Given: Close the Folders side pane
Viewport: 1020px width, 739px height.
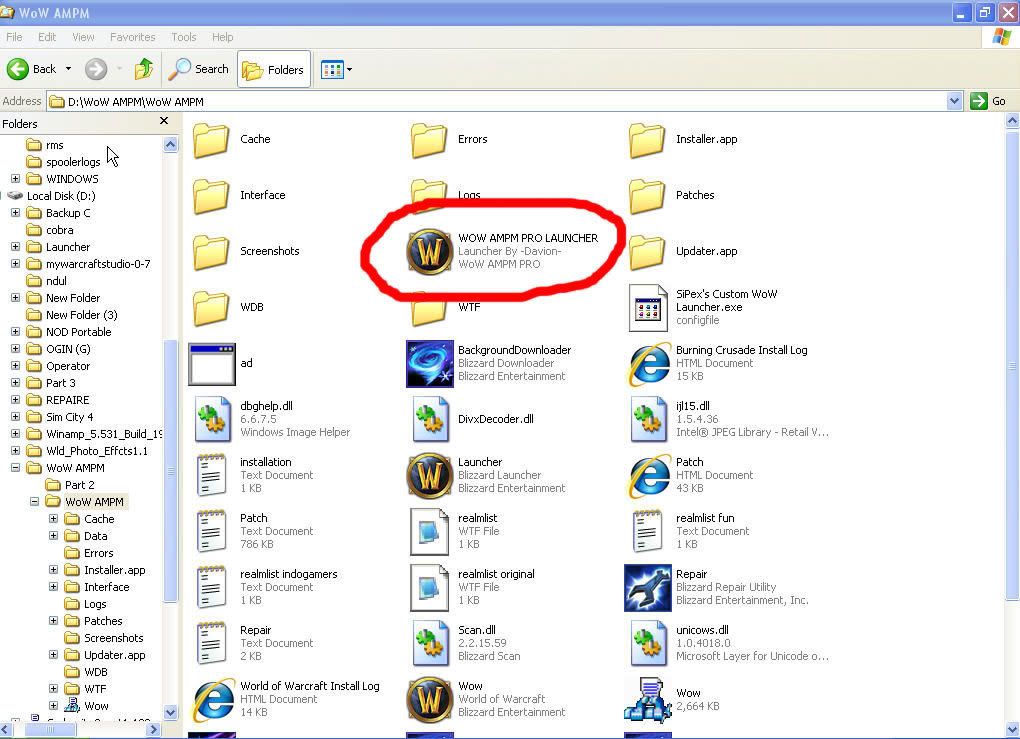Looking at the screenshot, I should click(x=164, y=121).
